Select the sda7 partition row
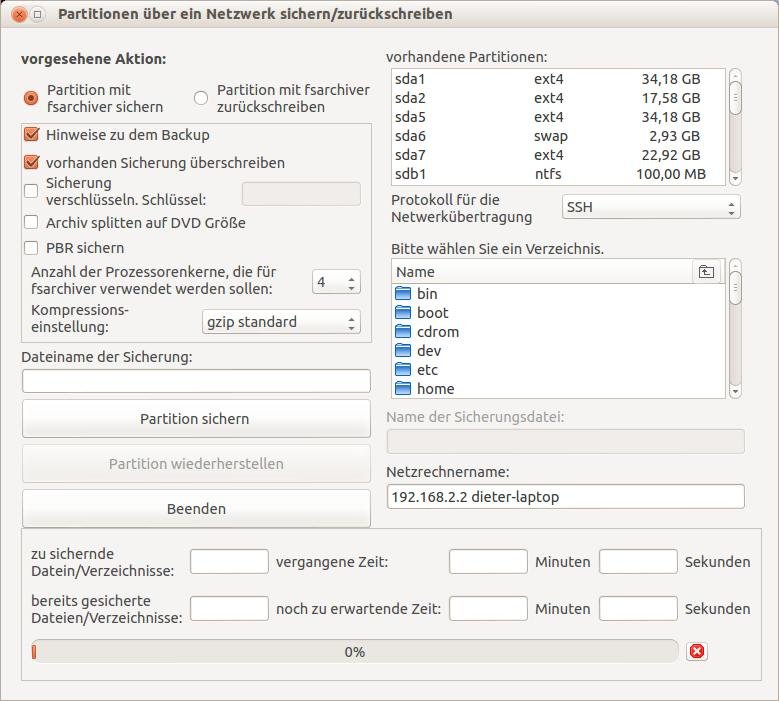The height and width of the screenshot is (701, 779). (x=558, y=155)
